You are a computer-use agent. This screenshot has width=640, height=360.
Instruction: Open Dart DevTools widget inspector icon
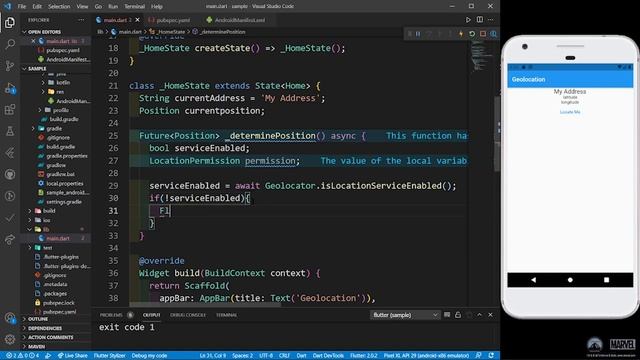pos(493,34)
